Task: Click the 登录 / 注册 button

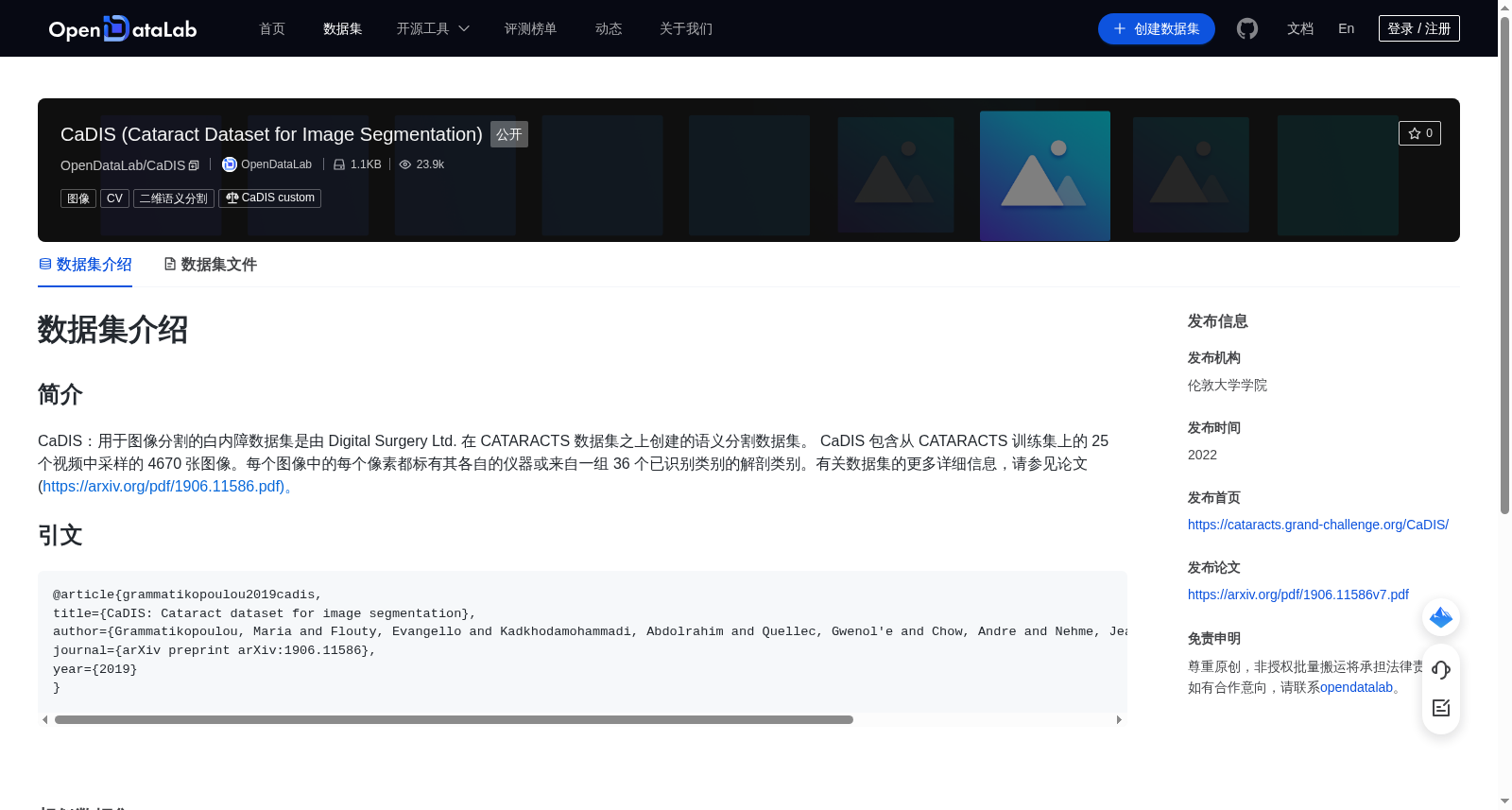Action: point(1419,28)
